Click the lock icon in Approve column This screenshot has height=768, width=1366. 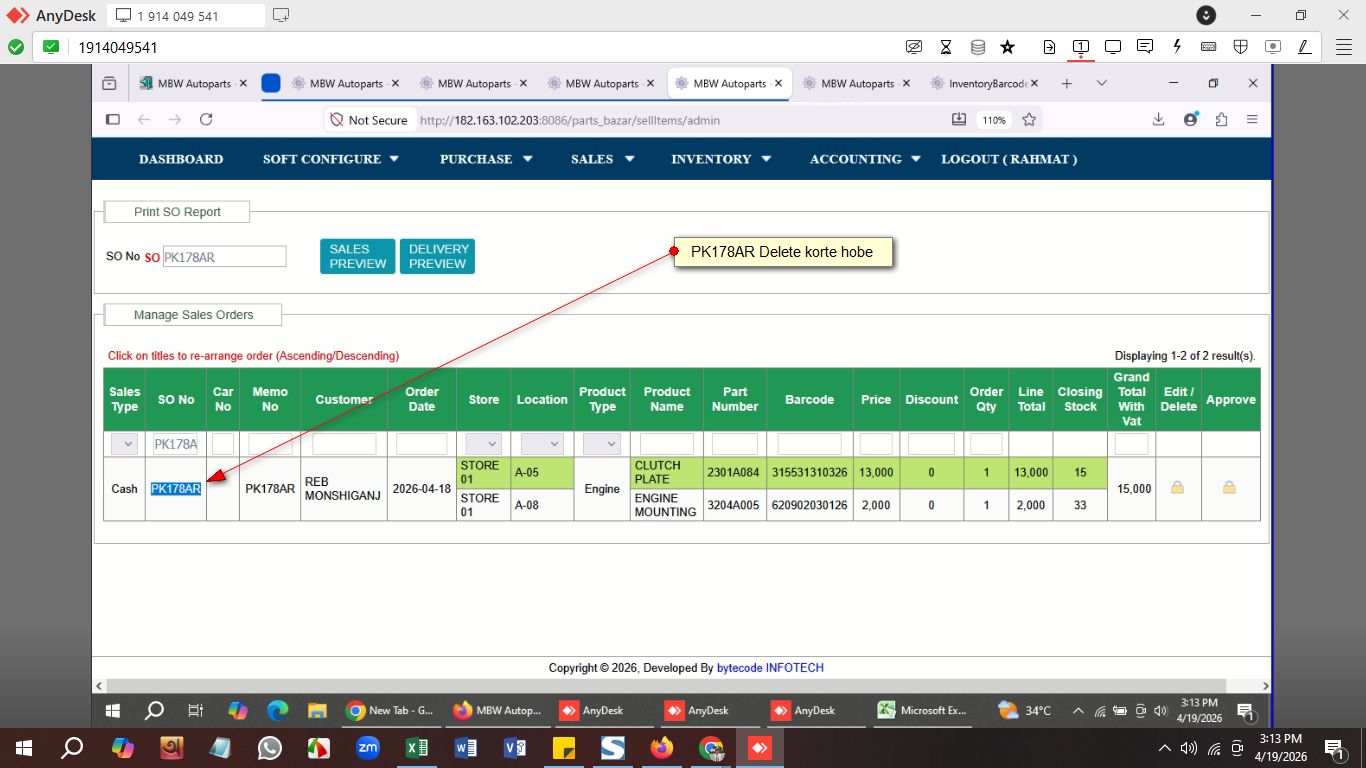(x=1229, y=488)
